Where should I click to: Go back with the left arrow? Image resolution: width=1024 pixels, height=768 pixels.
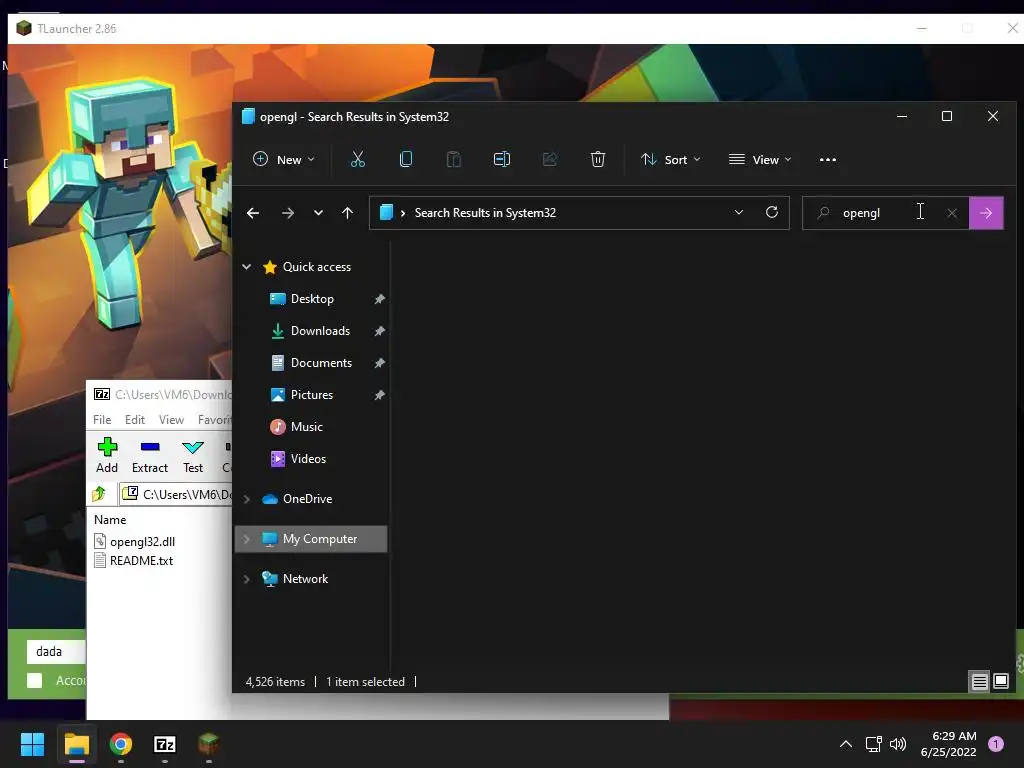click(x=253, y=213)
